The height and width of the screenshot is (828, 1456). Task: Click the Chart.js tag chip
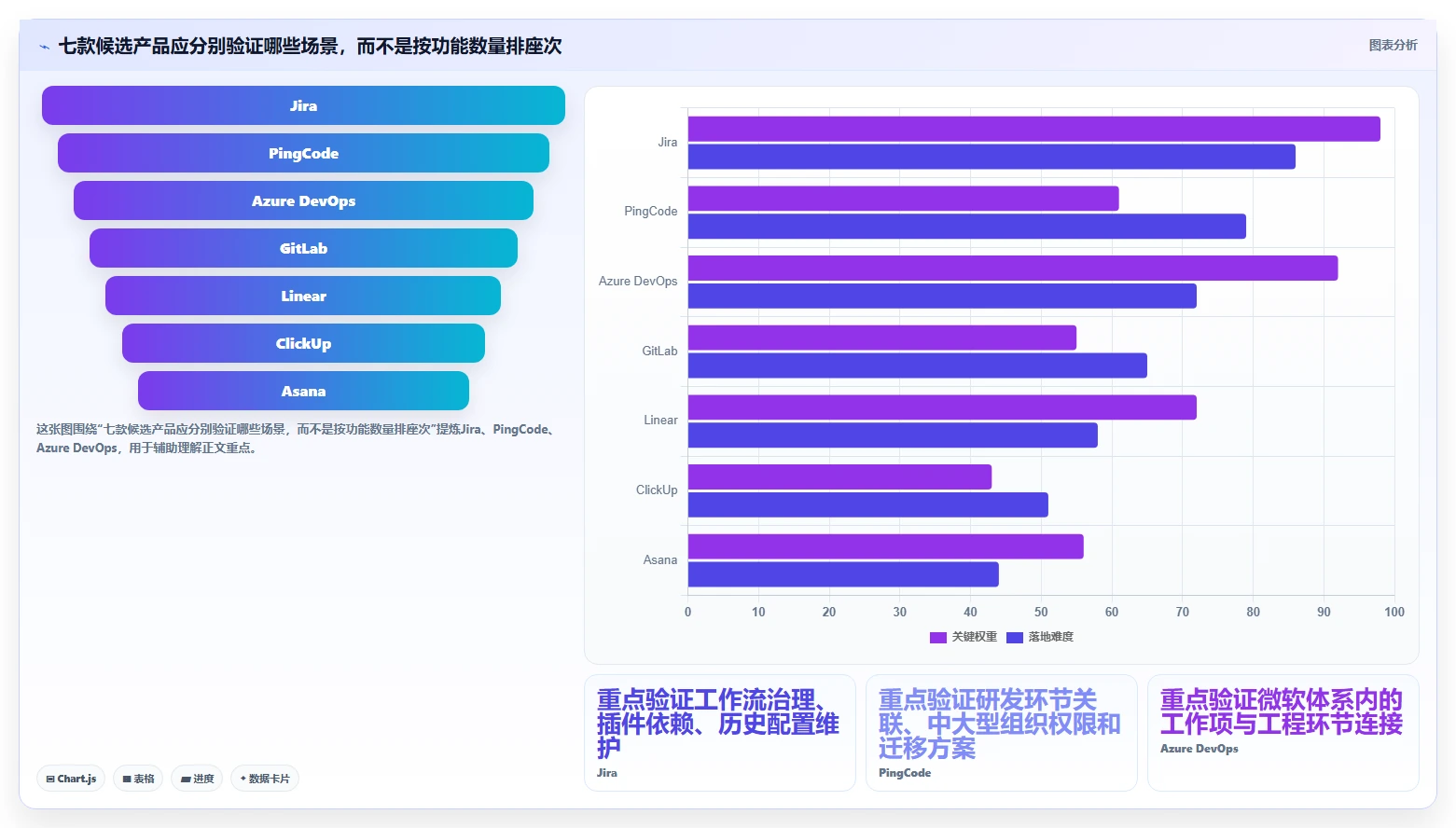(71, 779)
